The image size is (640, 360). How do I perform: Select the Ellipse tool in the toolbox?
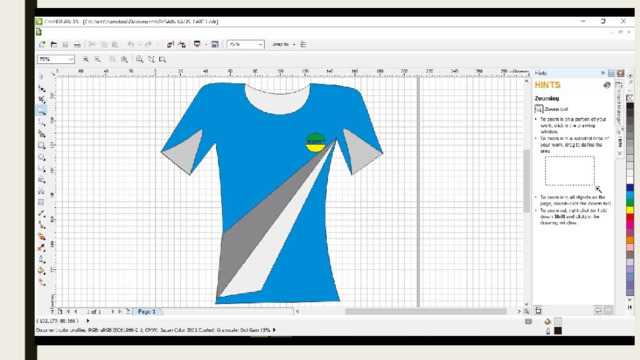point(42,157)
